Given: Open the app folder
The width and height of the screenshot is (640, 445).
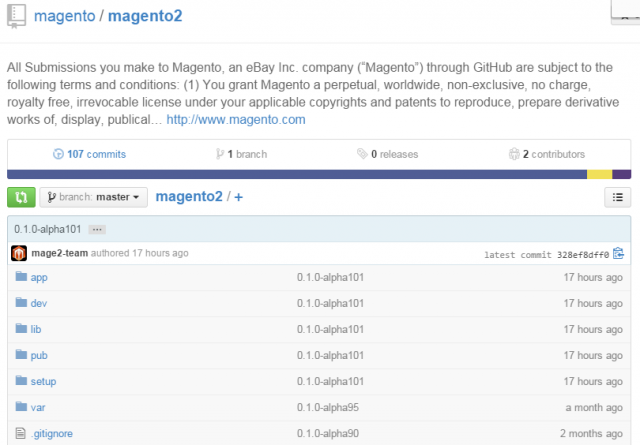Looking at the screenshot, I should click(x=39, y=278).
